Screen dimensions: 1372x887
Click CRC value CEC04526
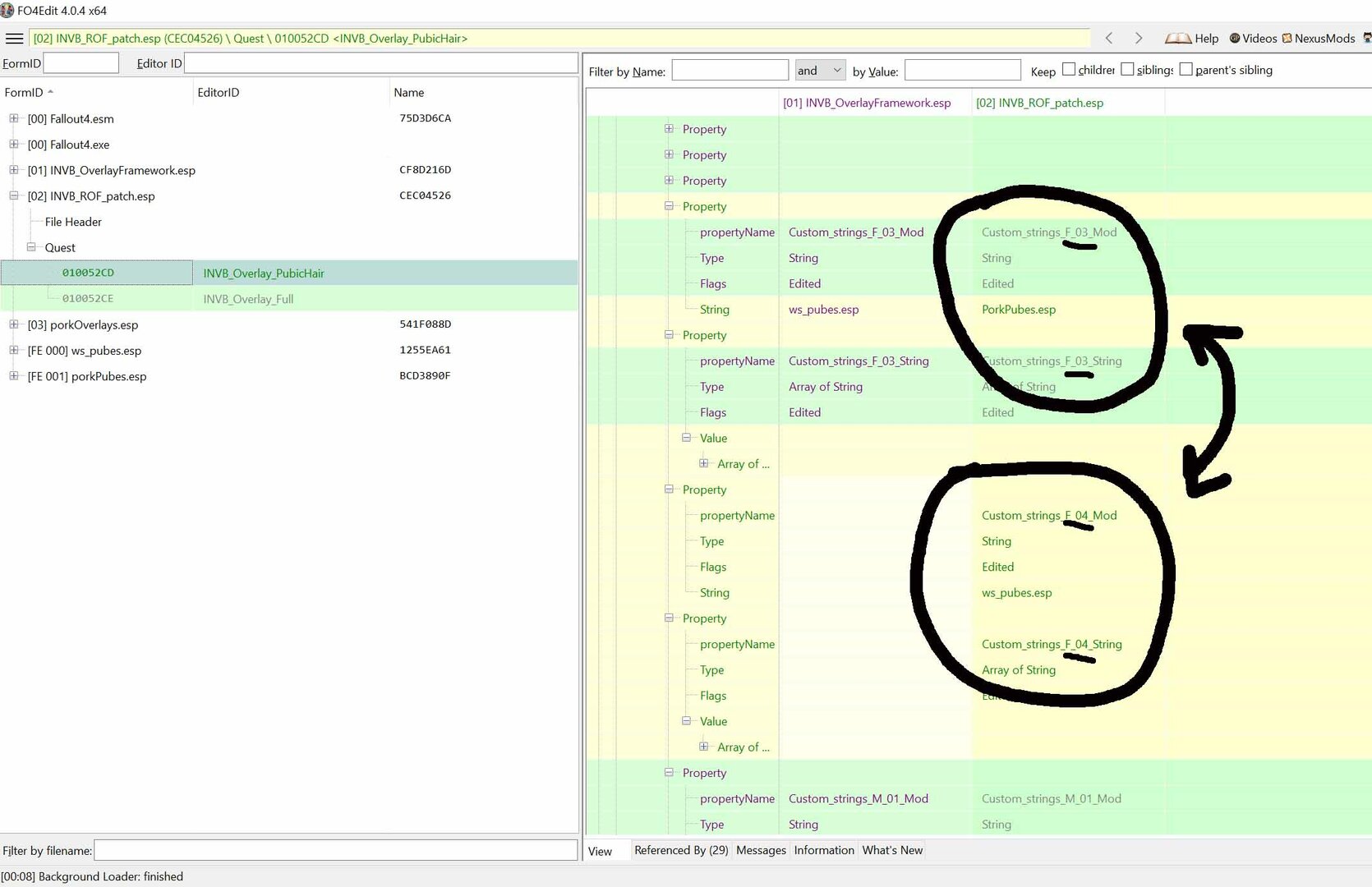point(425,195)
